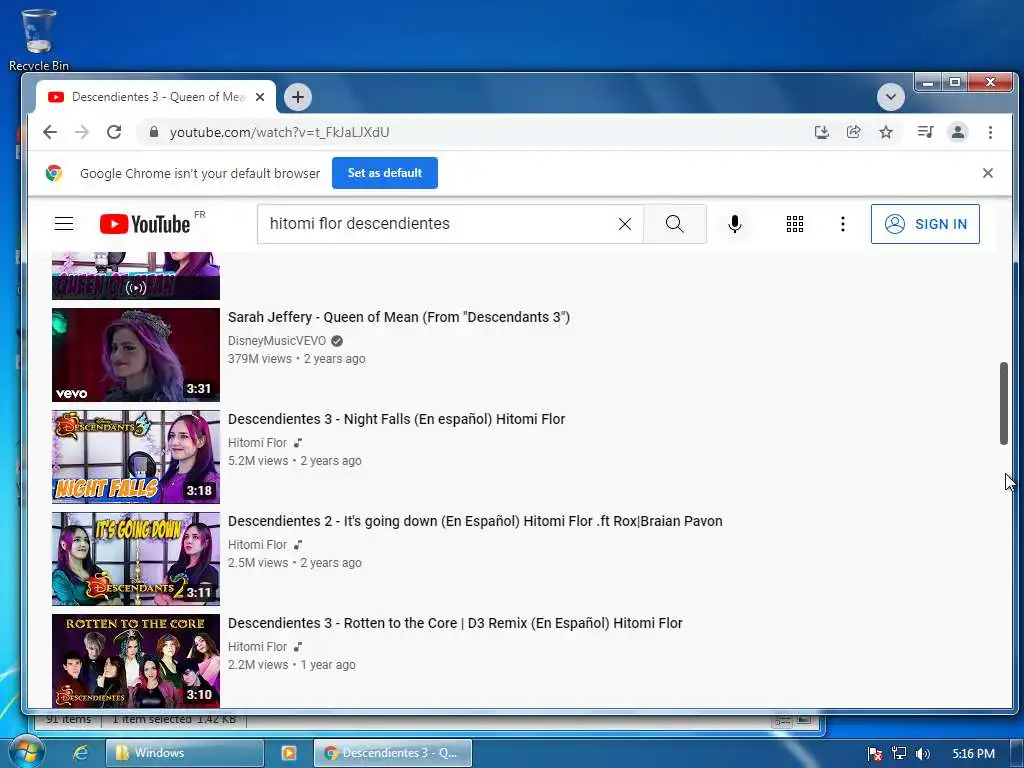Open the partially visible Queen of Mean live thumbnail
1024x768 pixels.
(136, 276)
